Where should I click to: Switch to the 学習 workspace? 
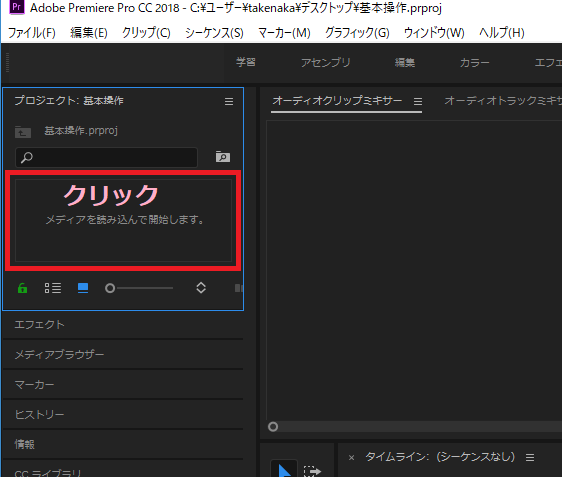[x=246, y=62]
